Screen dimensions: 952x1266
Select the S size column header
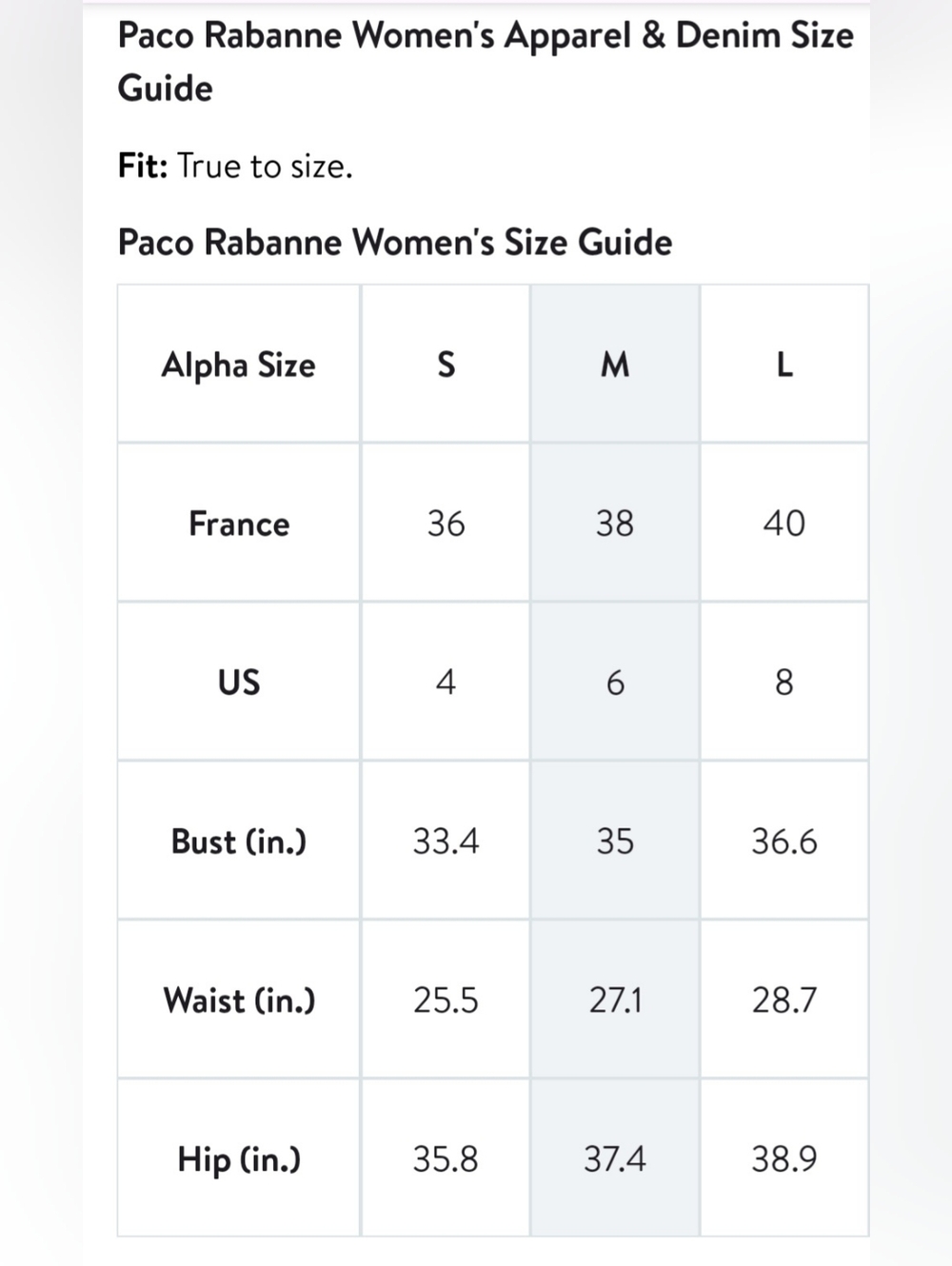[x=446, y=364]
